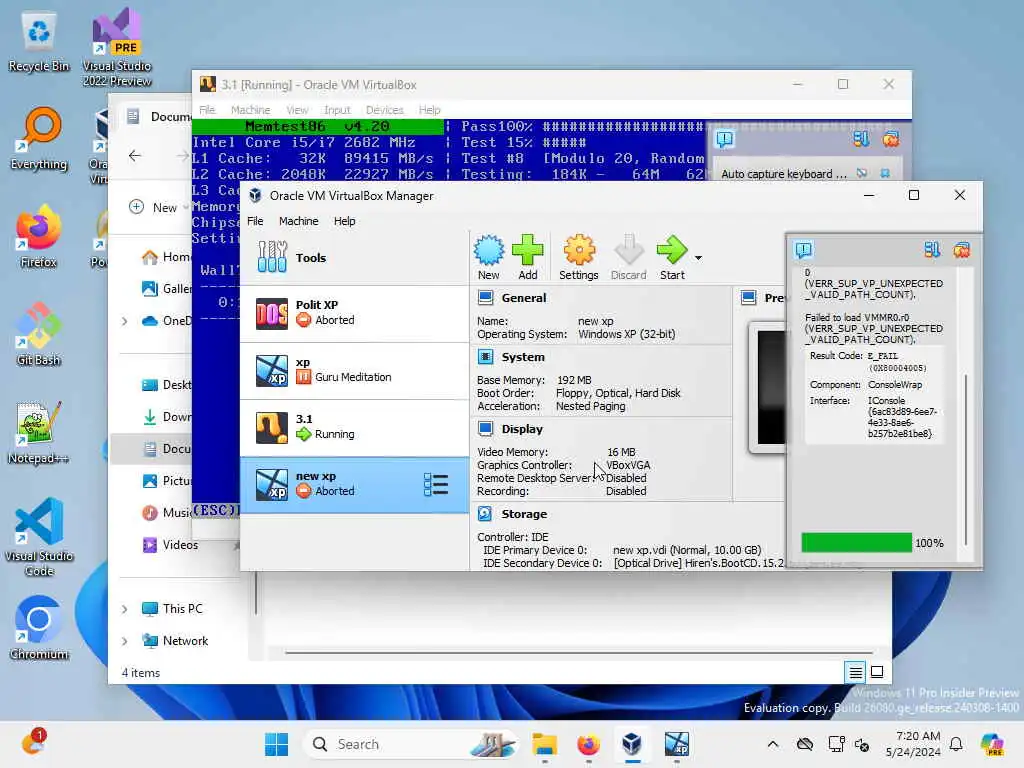Click the System section header

click(522, 357)
